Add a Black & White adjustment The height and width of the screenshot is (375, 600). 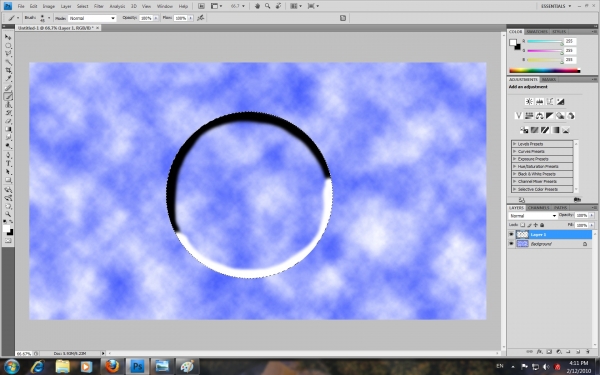point(550,116)
